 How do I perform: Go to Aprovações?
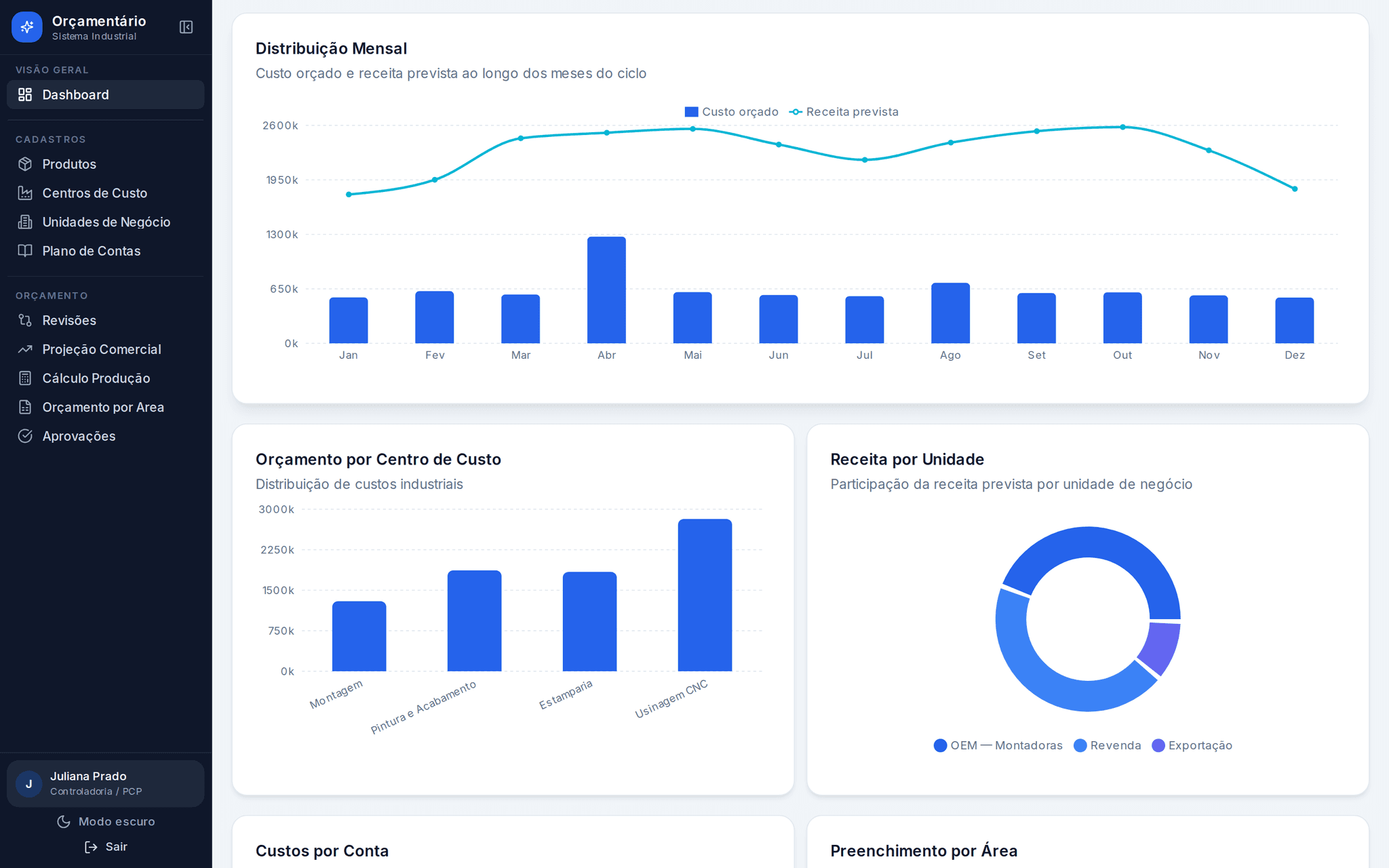105,436
